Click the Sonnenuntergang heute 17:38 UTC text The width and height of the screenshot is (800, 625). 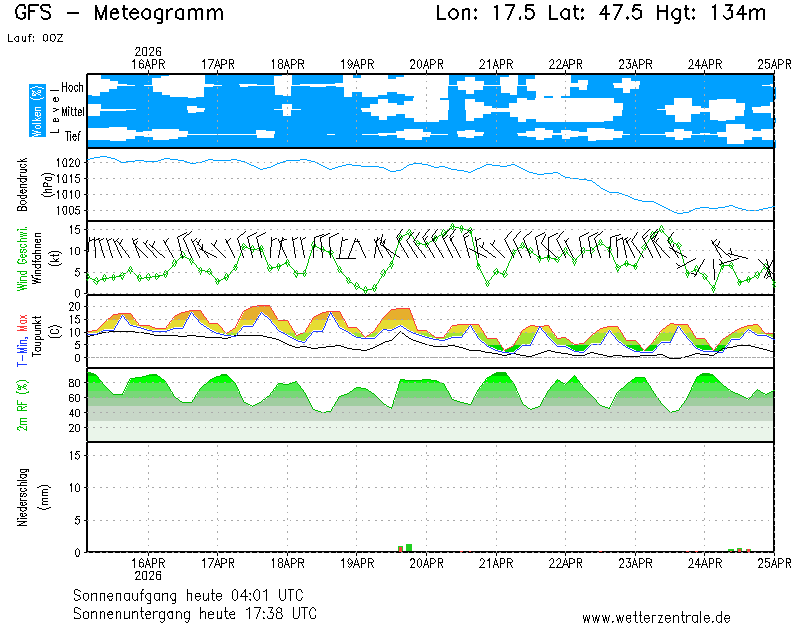pyautogui.click(x=195, y=612)
